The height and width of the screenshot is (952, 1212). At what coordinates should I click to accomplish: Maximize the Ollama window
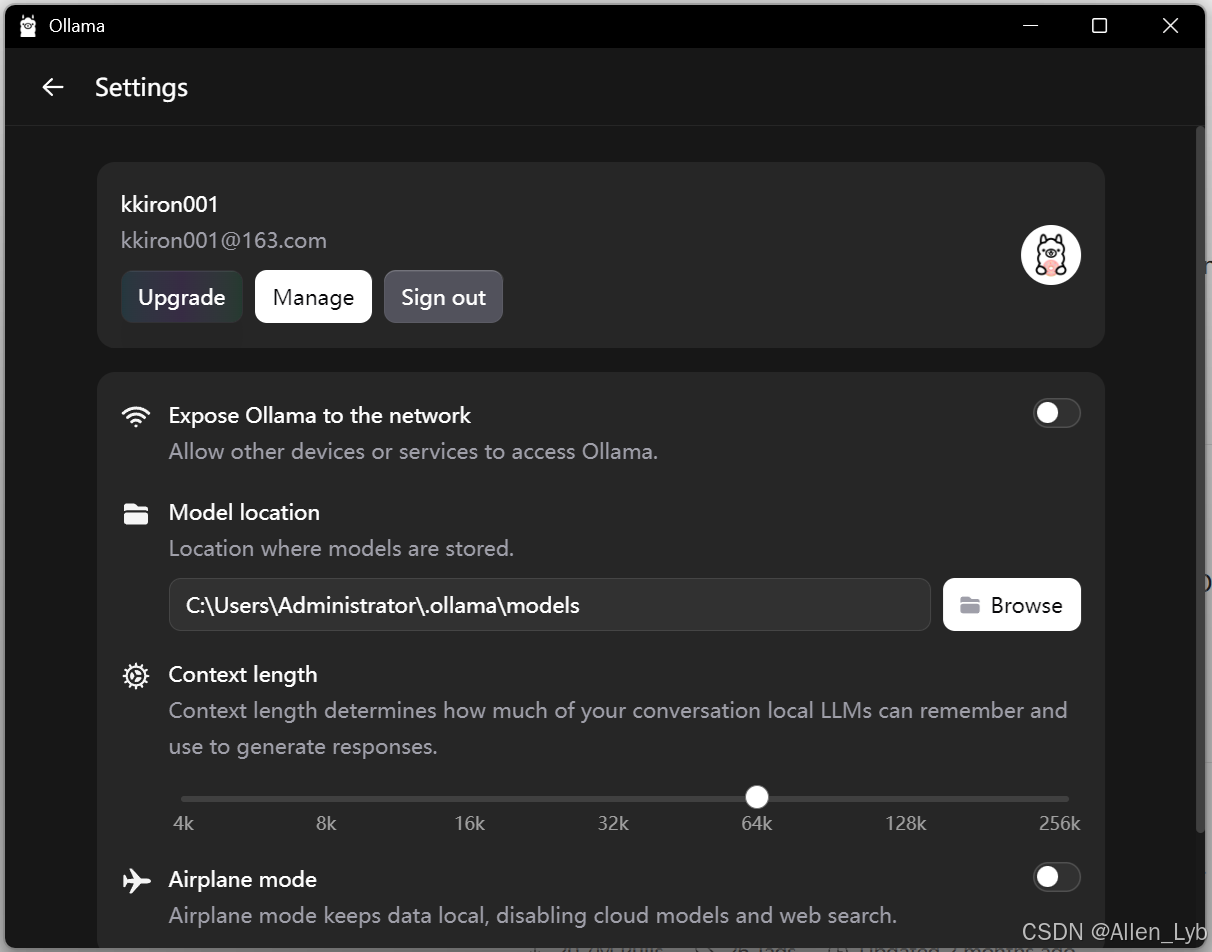[1099, 26]
